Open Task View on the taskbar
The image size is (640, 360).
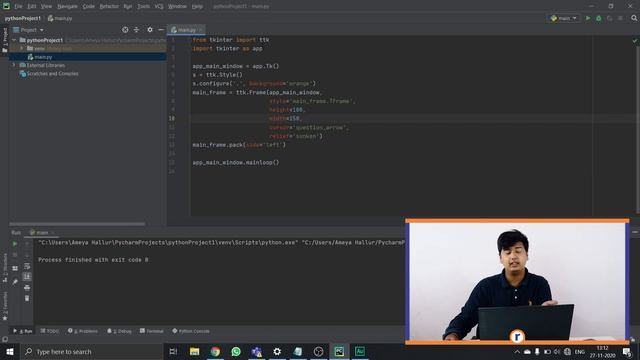[x=173, y=351]
